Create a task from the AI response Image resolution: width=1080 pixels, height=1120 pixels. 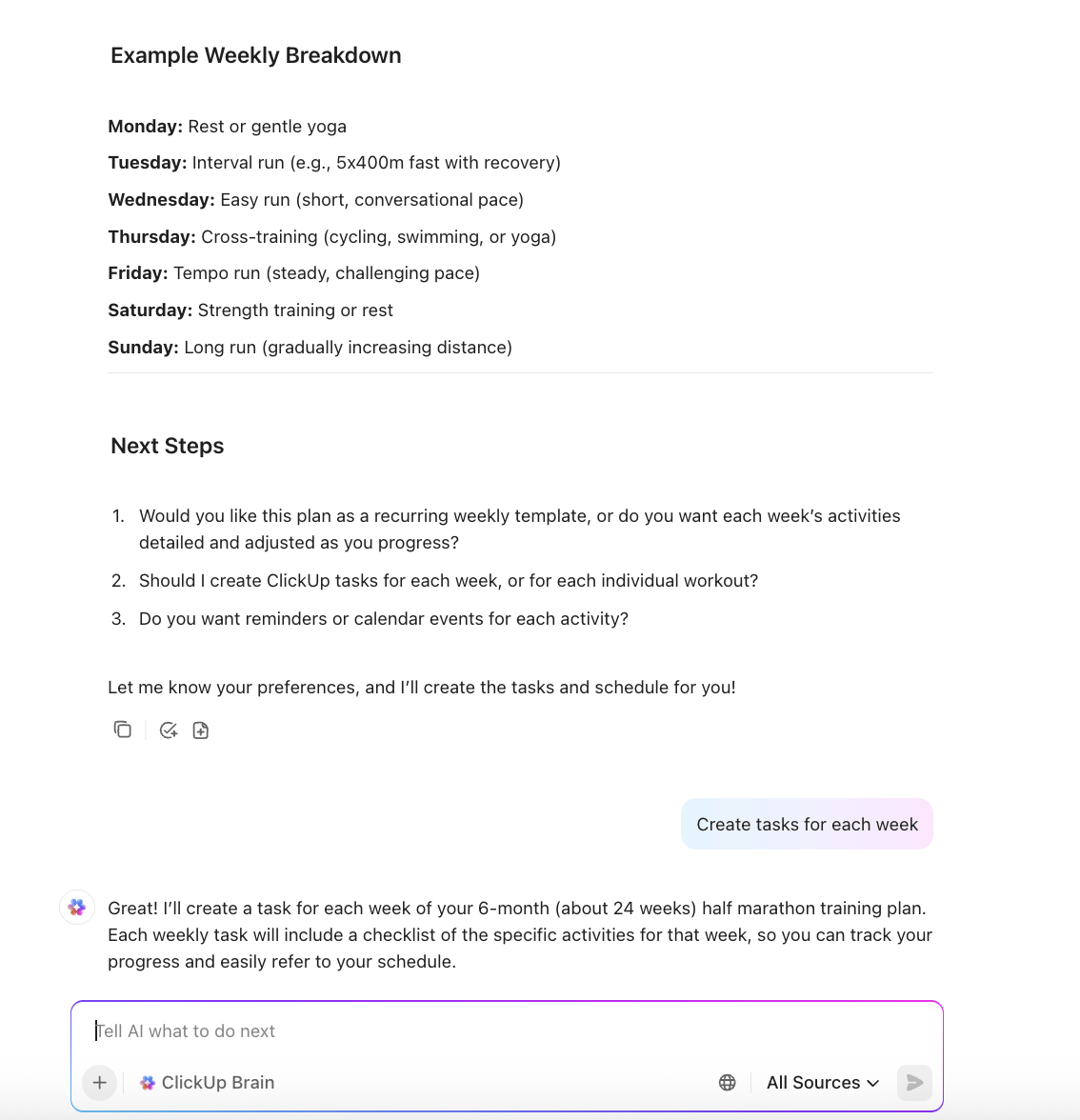(x=169, y=730)
